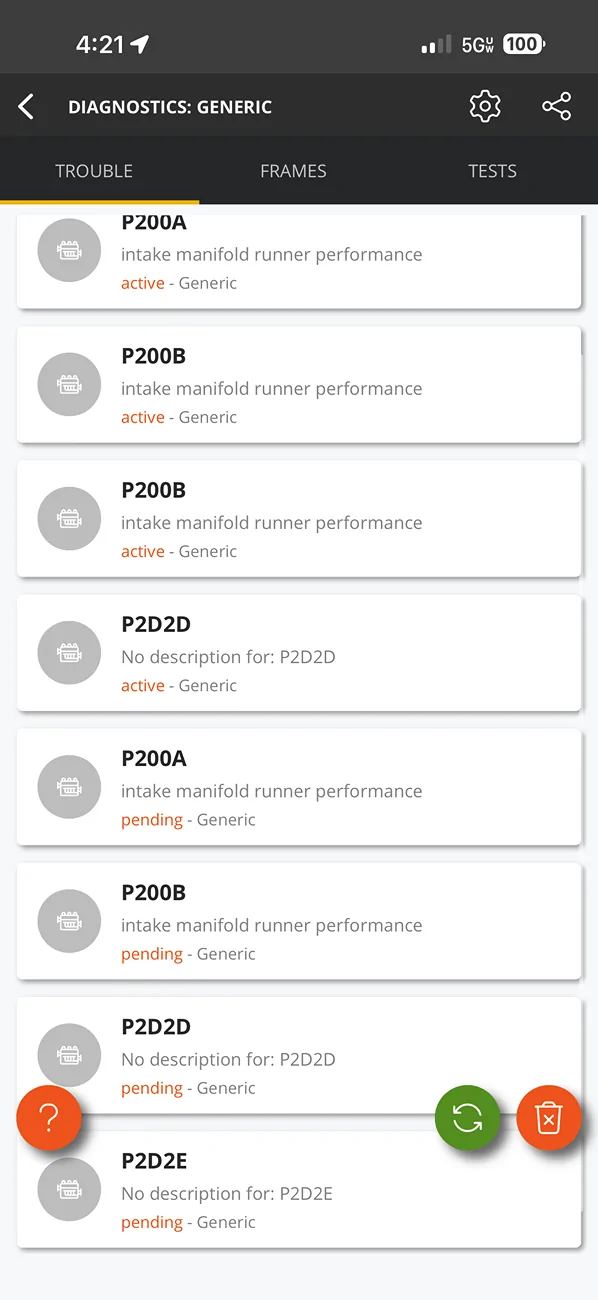The height and width of the screenshot is (1300, 598).
Task: Open the pending P200A code entry
Action: [x=299, y=787]
